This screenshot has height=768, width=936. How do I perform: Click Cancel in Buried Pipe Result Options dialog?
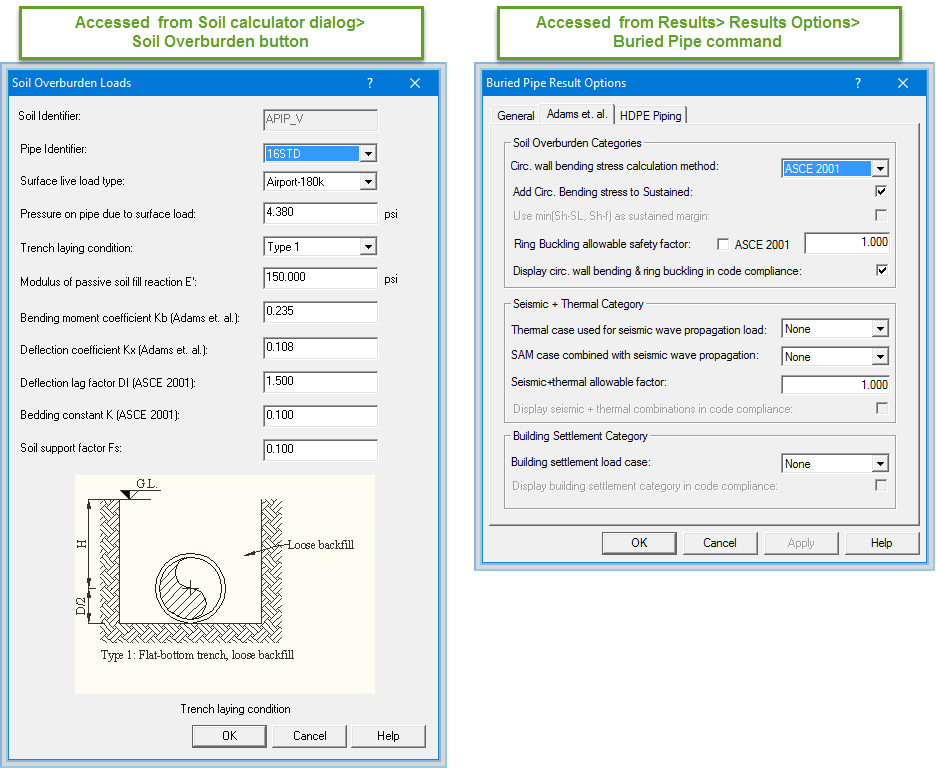[x=719, y=543]
